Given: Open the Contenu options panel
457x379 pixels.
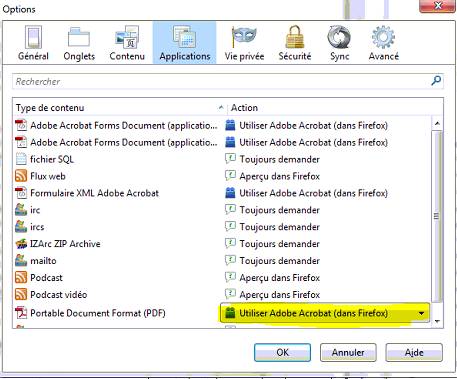Looking at the screenshot, I should point(127,43).
